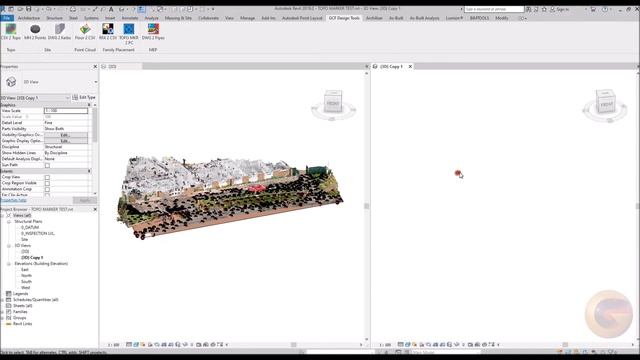The image size is (640, 360).
Task: Toggle the Crop View checkbox
Action: (x=47, y=177)
